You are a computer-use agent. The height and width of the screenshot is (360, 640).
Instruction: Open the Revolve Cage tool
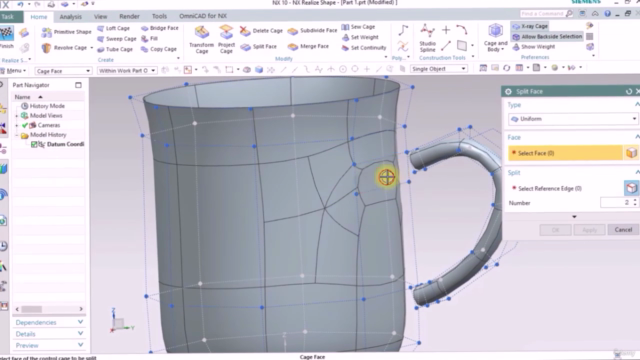[x=67, y=48]
